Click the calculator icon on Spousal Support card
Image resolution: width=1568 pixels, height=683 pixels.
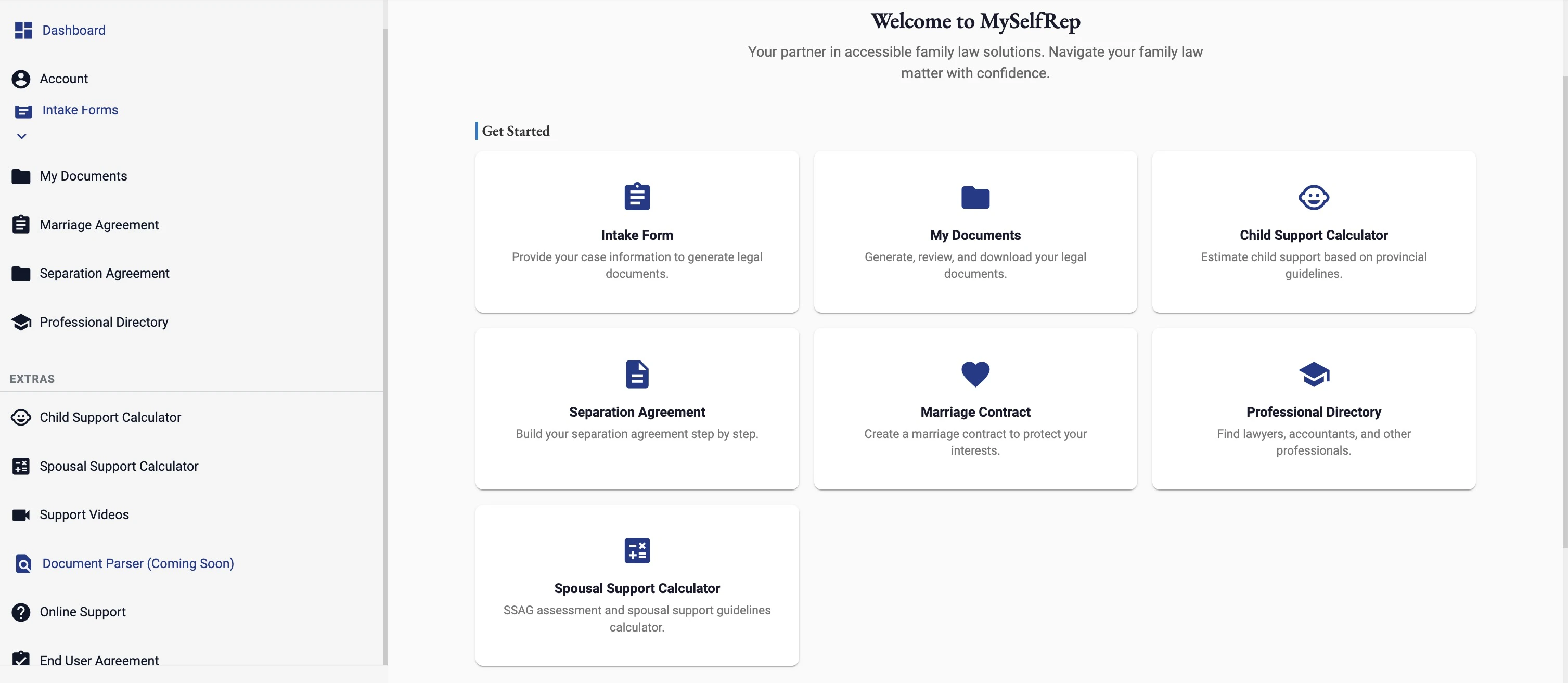click(x=637, y=551)
